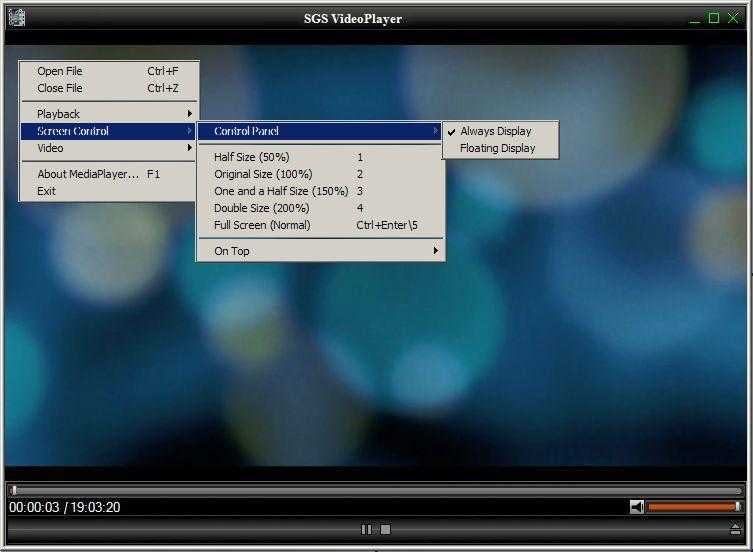Choose Exit from the menu
Screen dimensions: 753x552
point(109,191)
